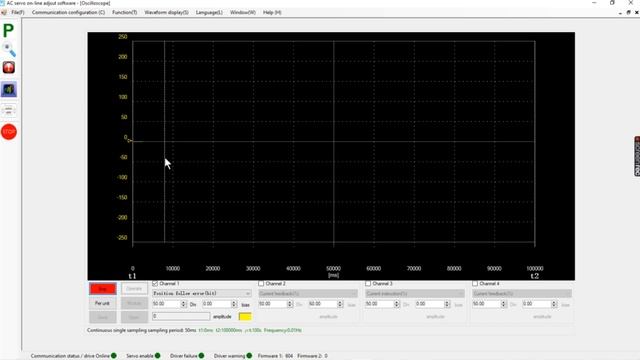The image size is (640, 360).
Task: Enable the Channel 3 checkbox
Action: coord(368,283)
